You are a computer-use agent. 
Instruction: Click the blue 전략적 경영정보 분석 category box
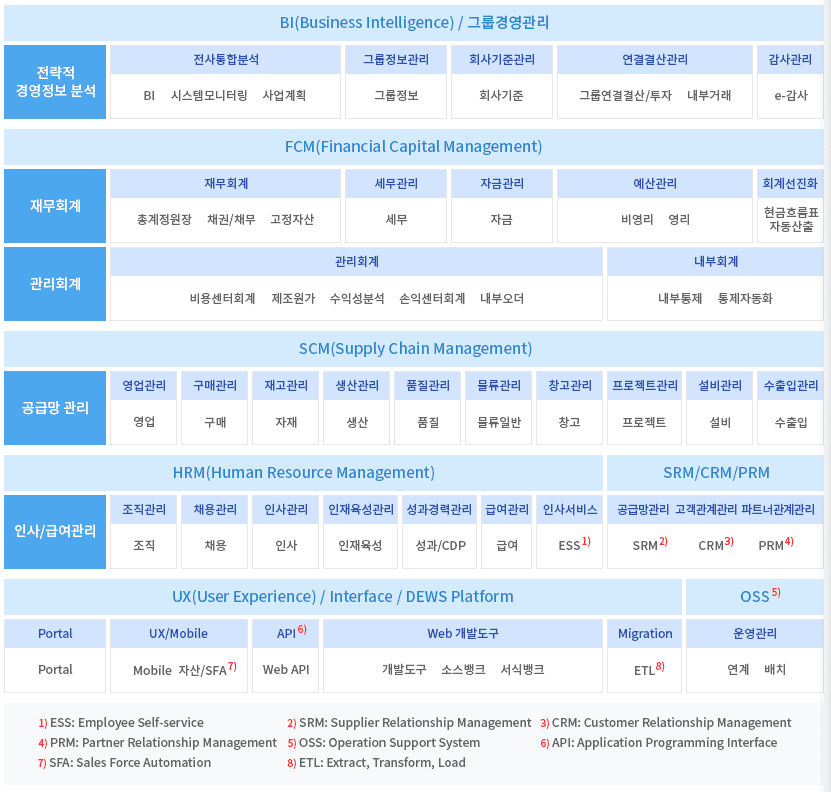[55, 82]
